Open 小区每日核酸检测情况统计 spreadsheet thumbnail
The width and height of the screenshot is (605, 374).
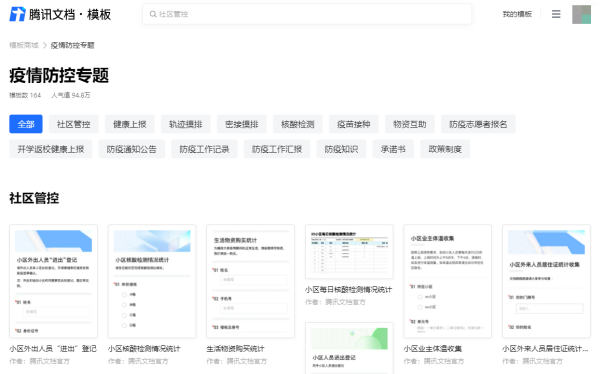pos(349,252)
